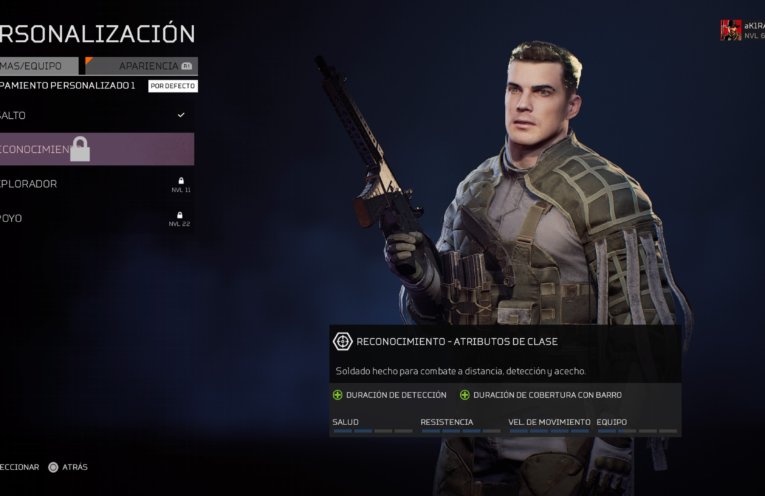The image size is (765, 496).
Task: Click the green plus for Cobertura con barro
Action: click(464, 395)
